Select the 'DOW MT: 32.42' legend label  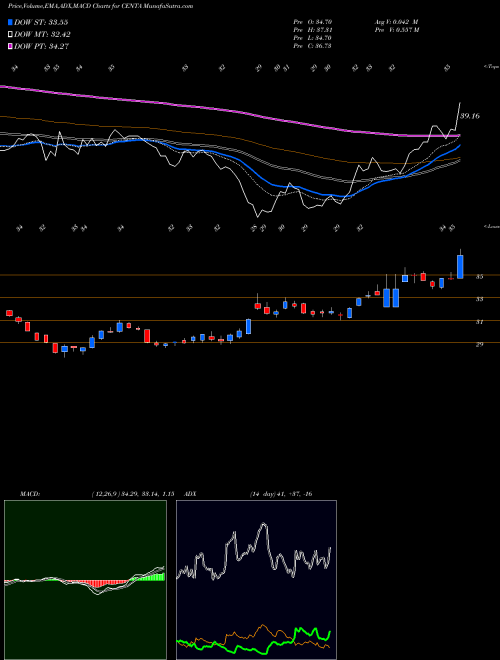[42, 35]
